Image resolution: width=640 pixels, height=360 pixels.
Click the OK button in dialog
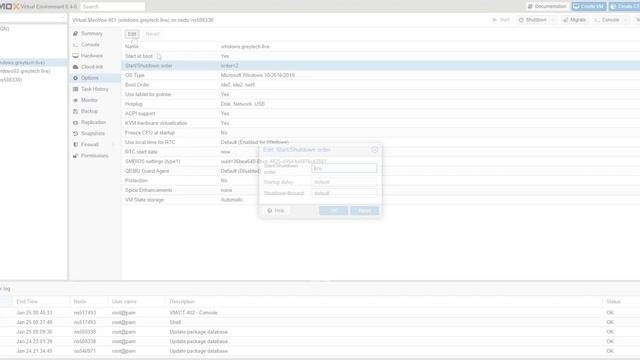click(x=333, y=211)
